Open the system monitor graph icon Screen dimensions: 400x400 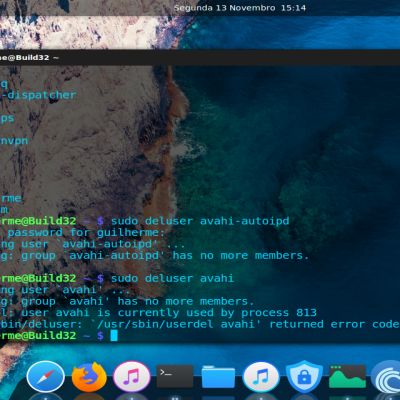[347, 376]
